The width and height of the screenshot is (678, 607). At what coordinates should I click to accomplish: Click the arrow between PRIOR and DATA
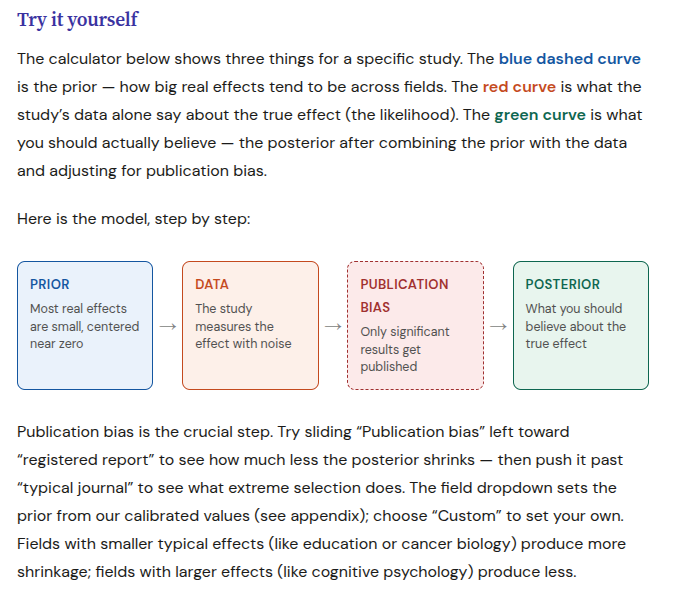pyautogui.click(x=168, y=326)
